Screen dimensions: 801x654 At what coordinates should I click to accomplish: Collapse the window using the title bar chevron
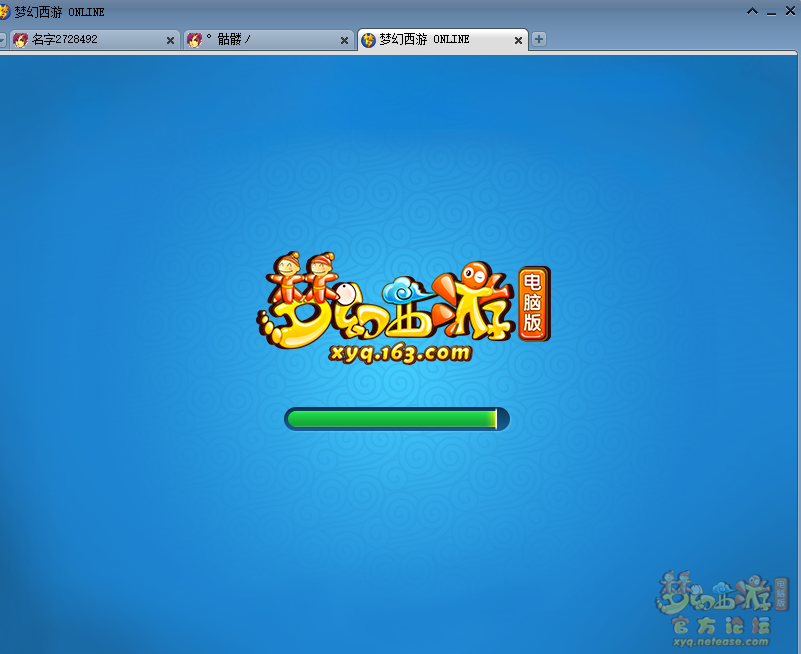[x=752, y=11]
